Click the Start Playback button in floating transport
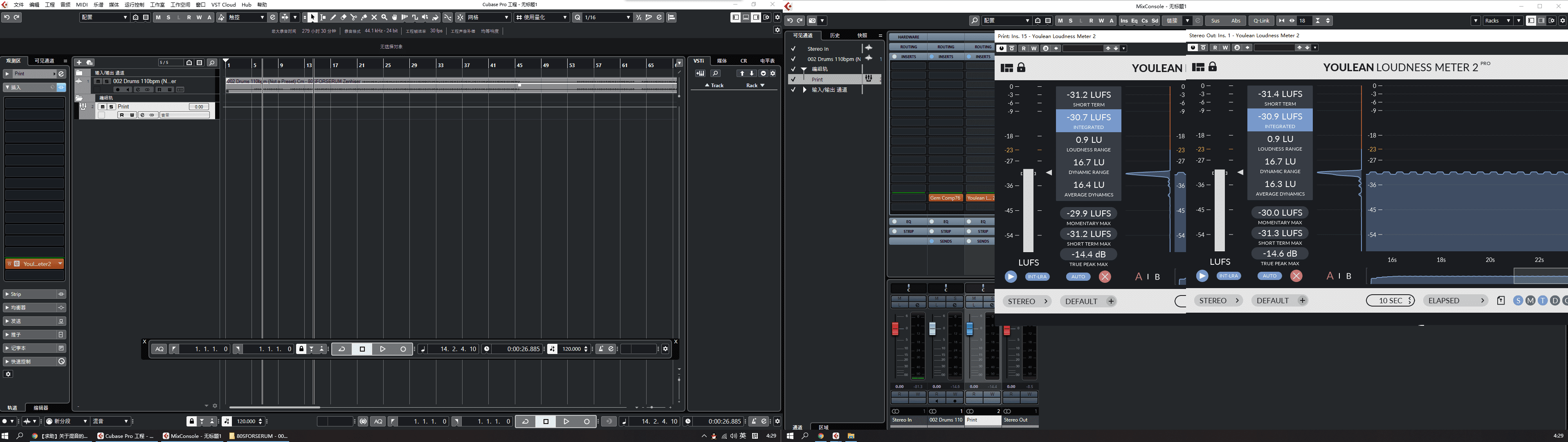This screenshot has width=1568, height=442. point(383,349)
